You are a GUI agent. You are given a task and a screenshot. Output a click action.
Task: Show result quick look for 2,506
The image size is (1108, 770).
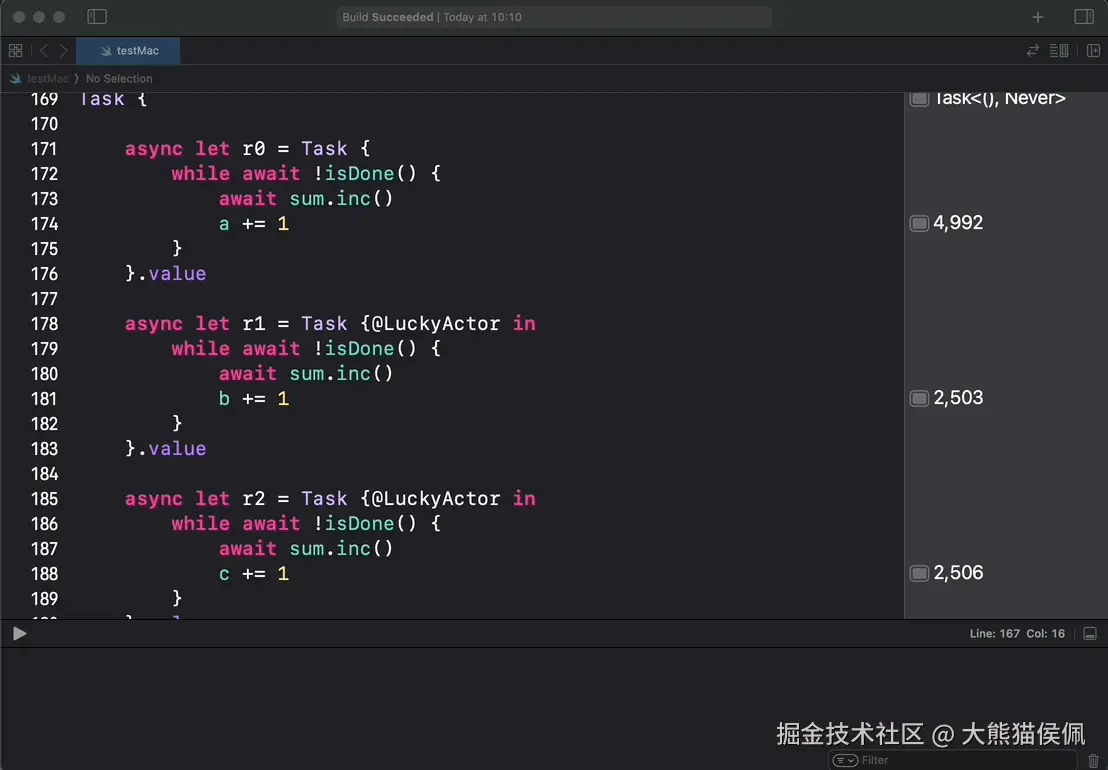pos(919,573)
